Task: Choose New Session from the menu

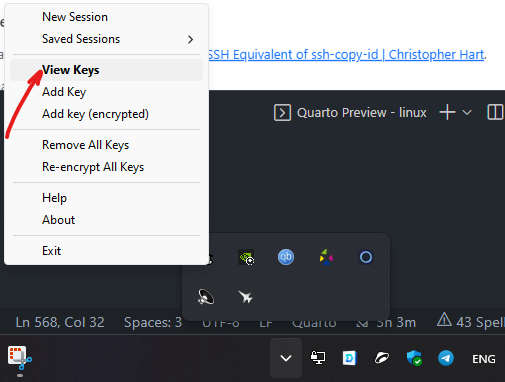Action: [106, 17]
